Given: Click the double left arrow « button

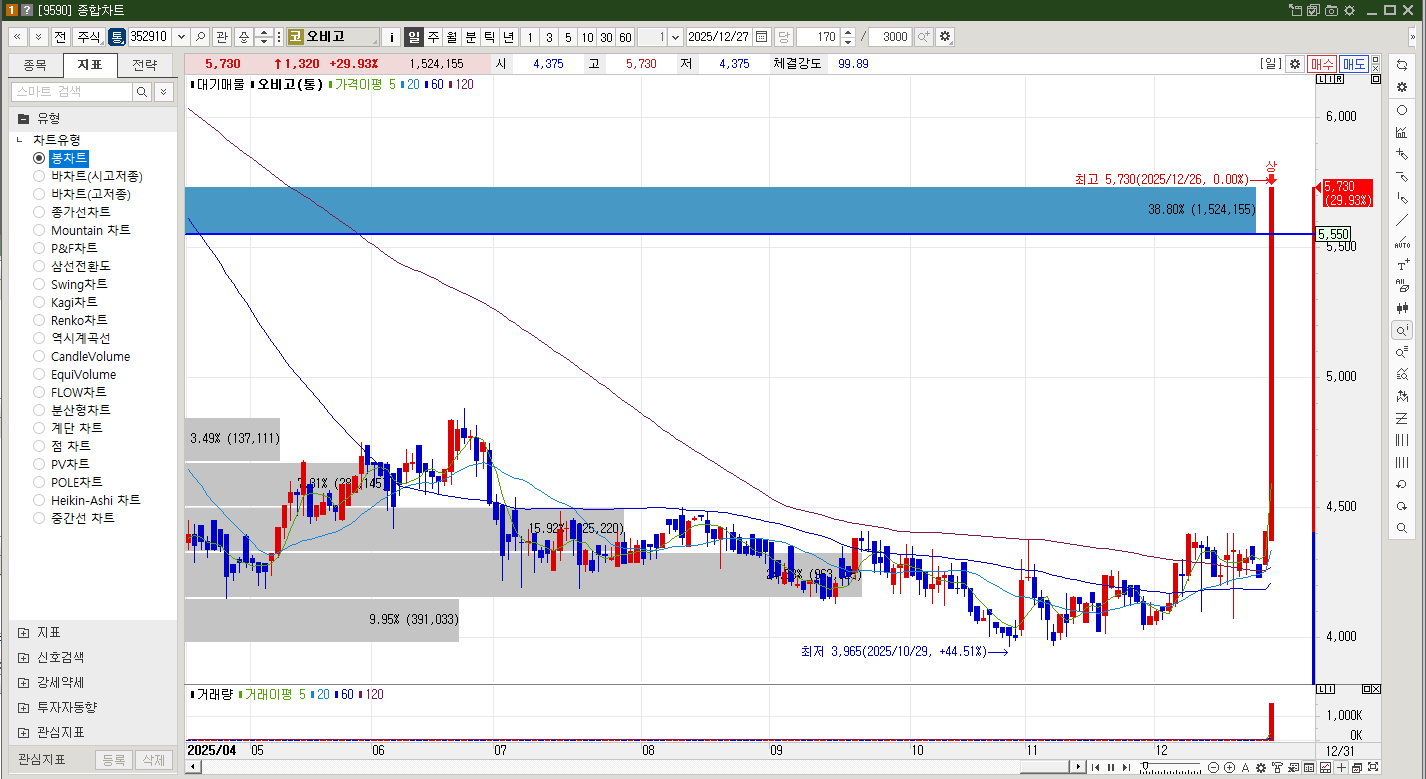Looking at the screenshot, I should 17,37.
